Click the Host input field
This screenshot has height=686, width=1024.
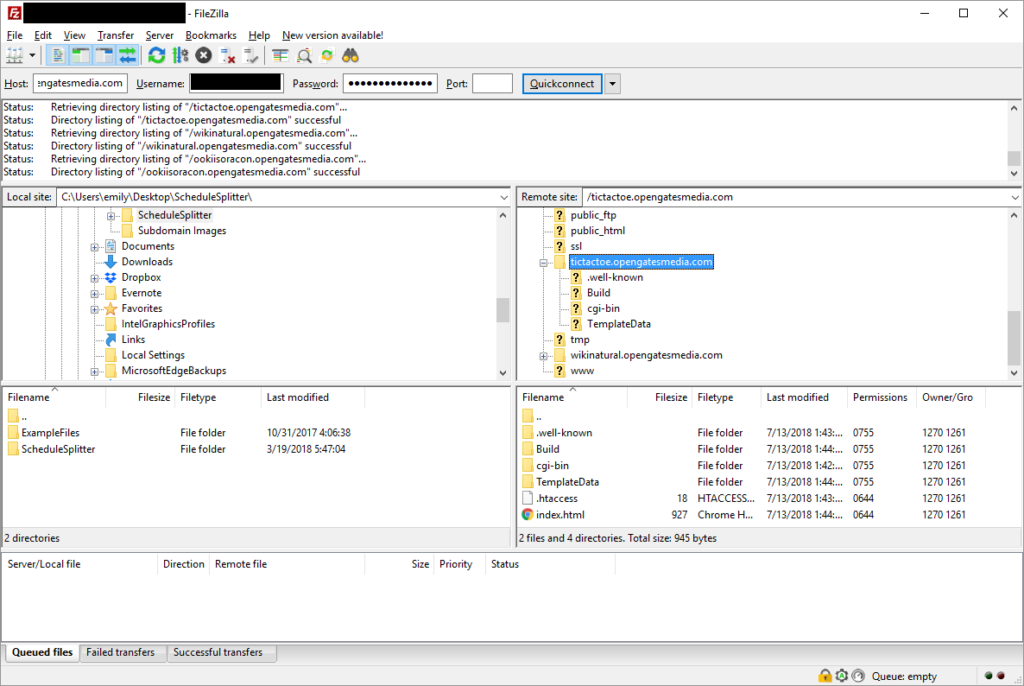(80, 84)
